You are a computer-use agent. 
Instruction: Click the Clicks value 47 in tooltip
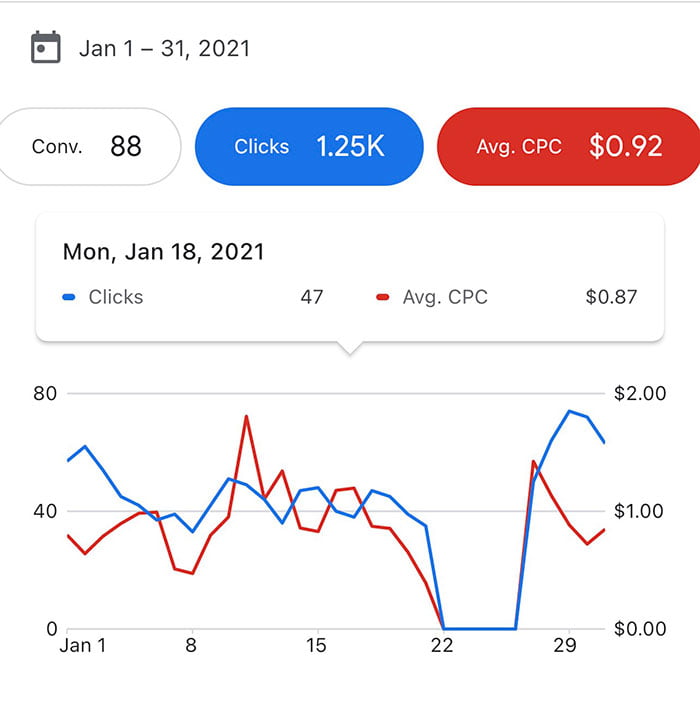(312, 297)
